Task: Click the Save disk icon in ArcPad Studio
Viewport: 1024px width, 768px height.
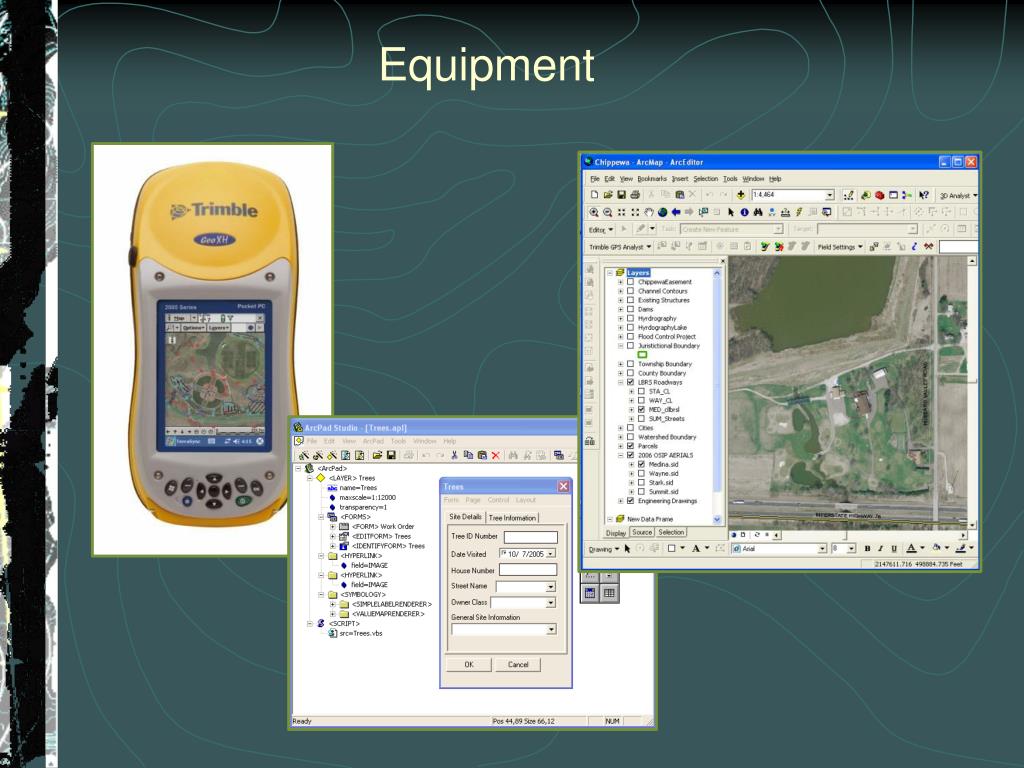Action: (391, 455)
